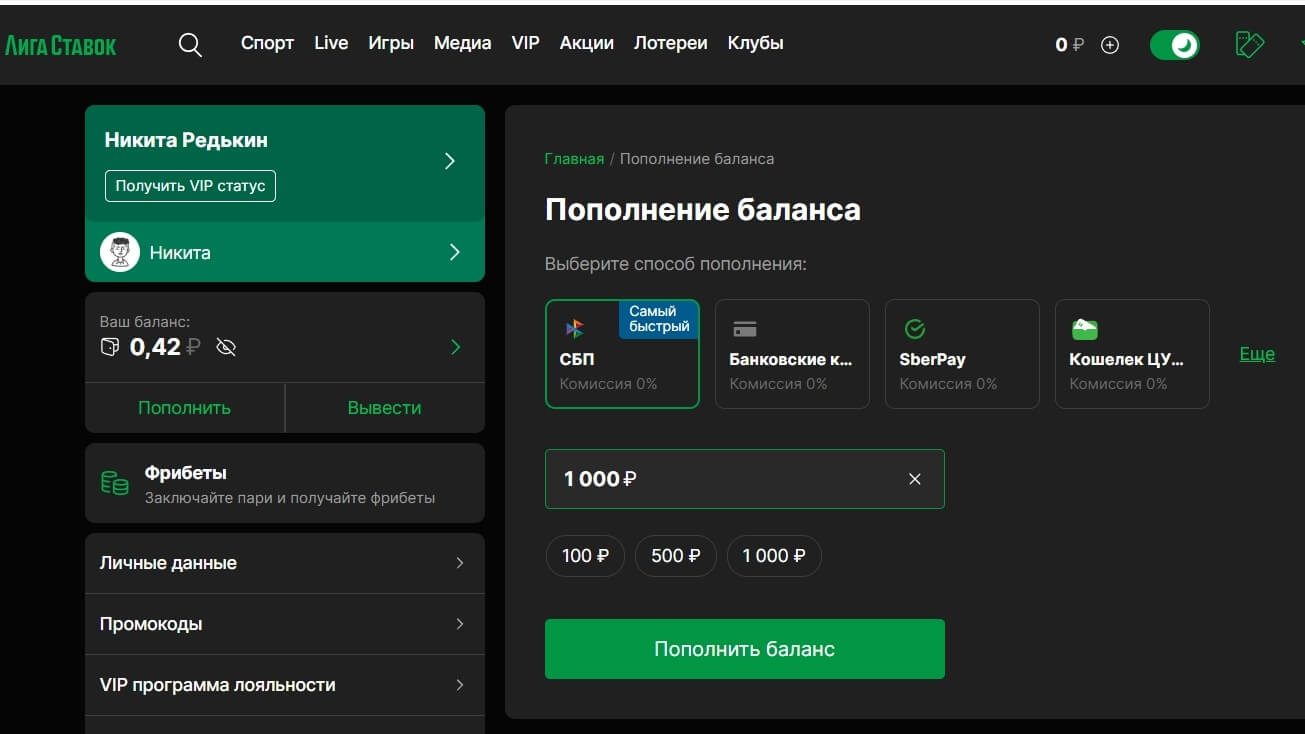Choose the 100 ₽ quick amount

585,556
